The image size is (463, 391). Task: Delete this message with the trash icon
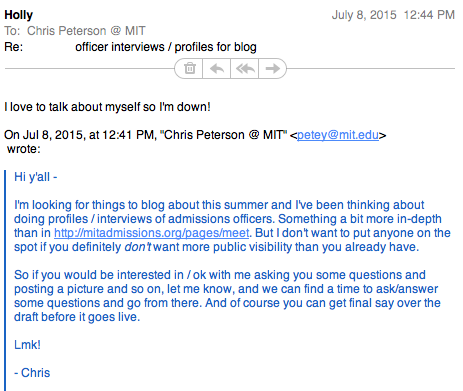tap(190, 69)
